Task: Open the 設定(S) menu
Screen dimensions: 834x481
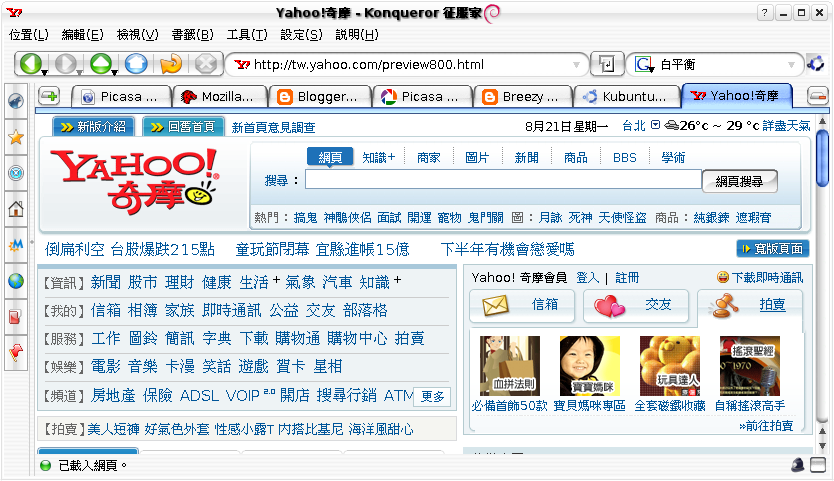Action: coord(302,35)
